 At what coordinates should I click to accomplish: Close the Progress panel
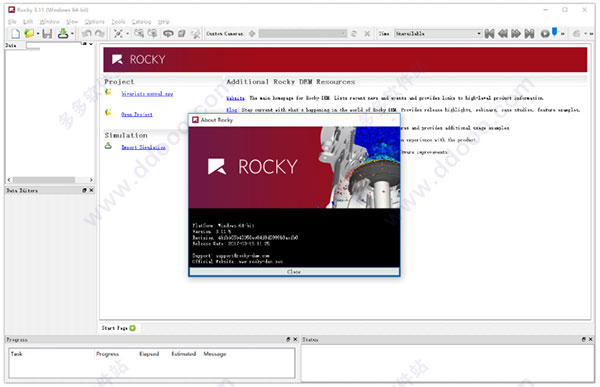click(x=295, y=339)
